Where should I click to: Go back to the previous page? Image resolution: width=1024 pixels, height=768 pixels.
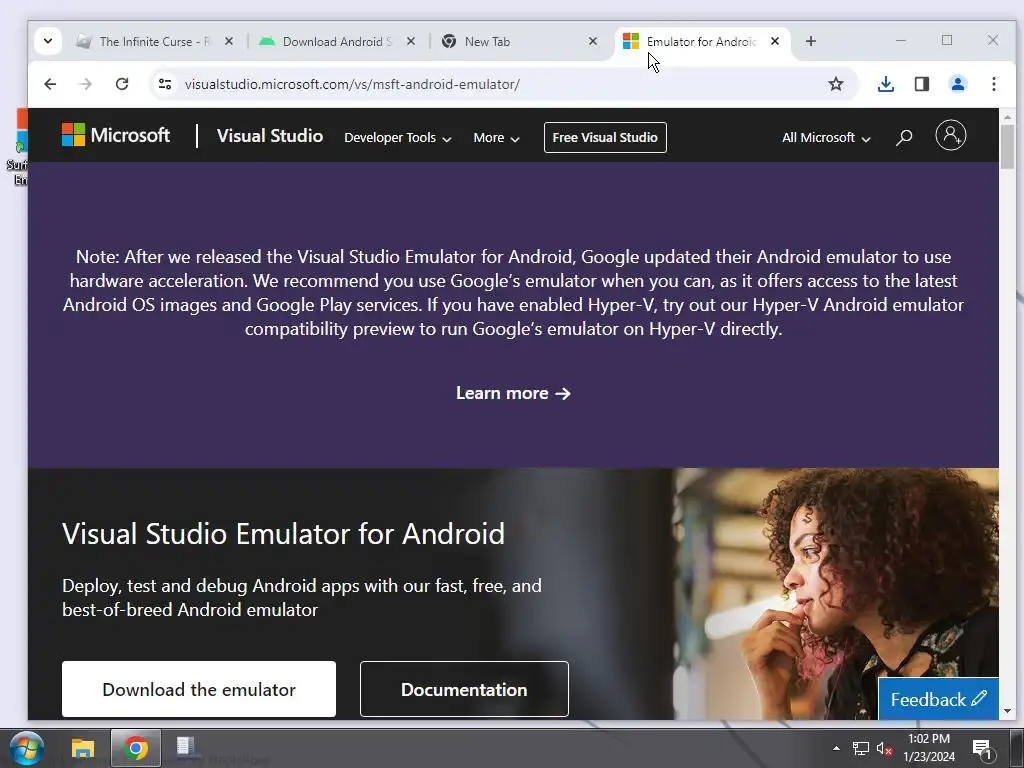[x=50, y=84]
